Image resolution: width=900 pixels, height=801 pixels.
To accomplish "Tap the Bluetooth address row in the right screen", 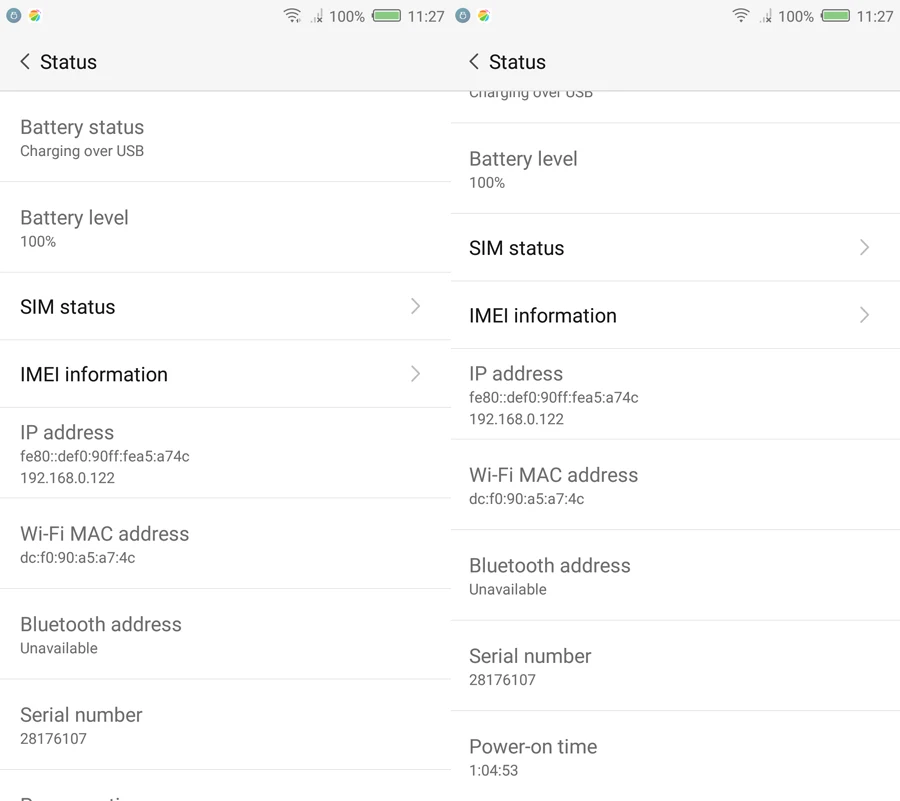I will coord(675,576).
